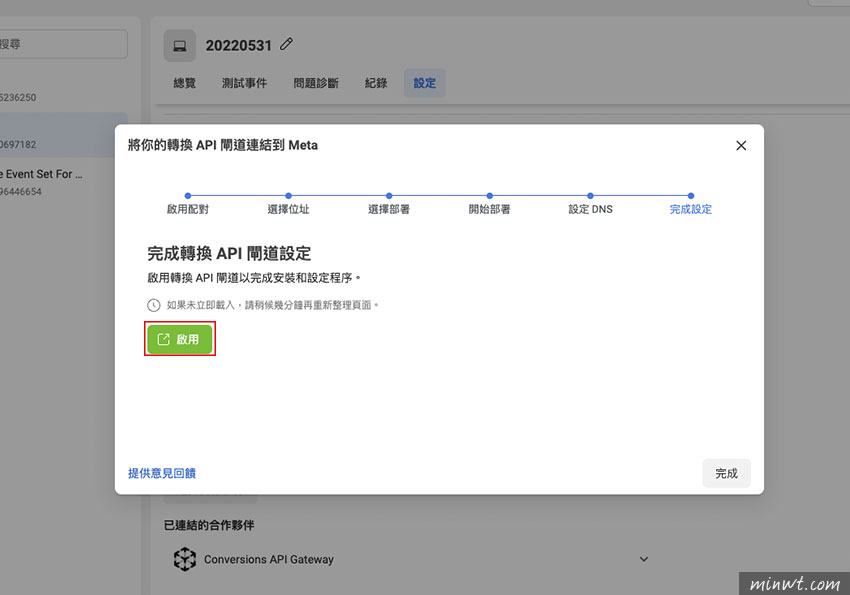Click the 已連結的合作夥伴 section heading

point(209,525)
